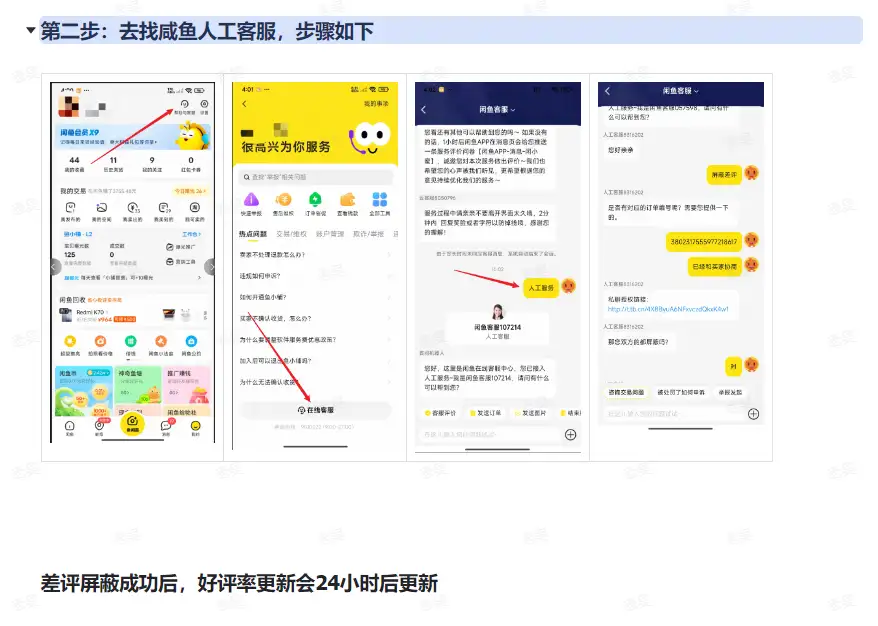Screen dimensions: 878x626
Task: Open the 全部工具 all tools icon
Action: click(378, 199)
